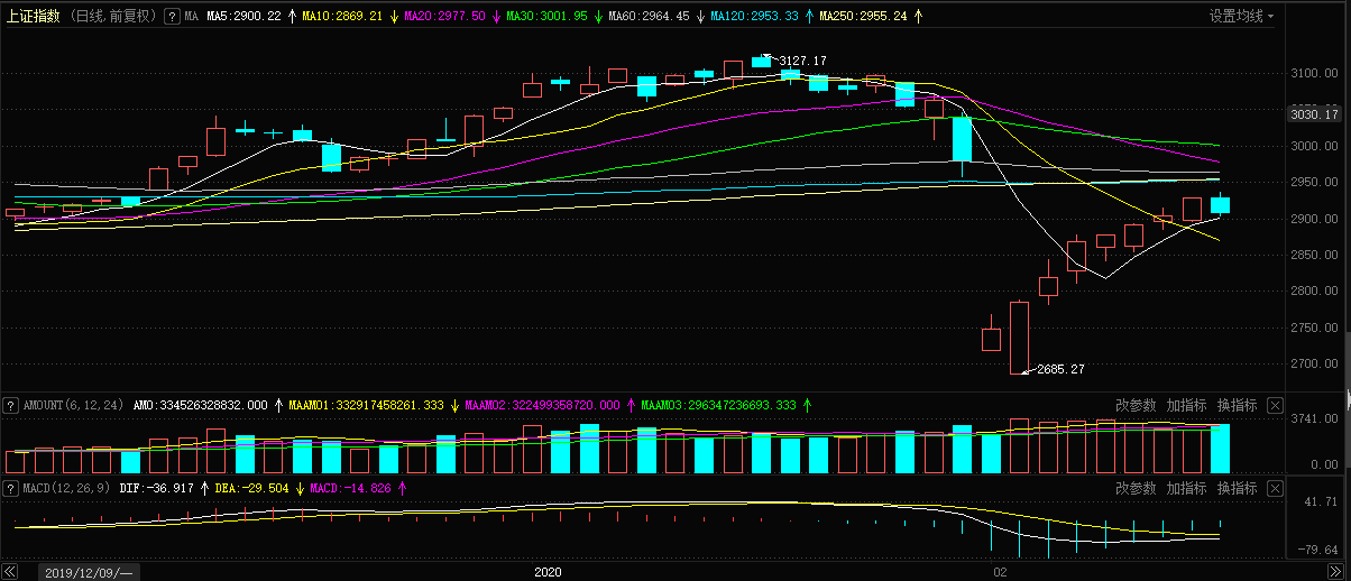Open help for the MACD indicator

tap(11, 488)
